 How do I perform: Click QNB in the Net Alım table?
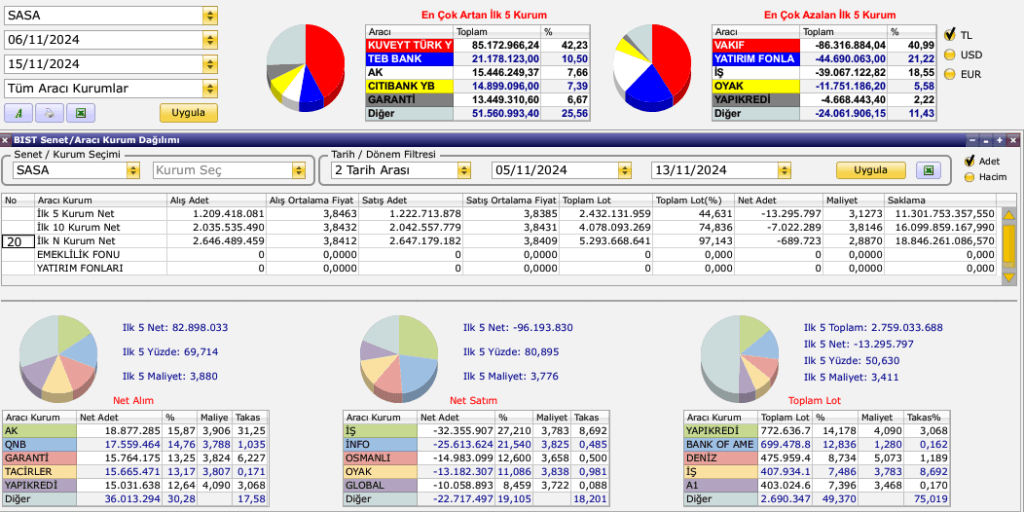coord(40,444)
